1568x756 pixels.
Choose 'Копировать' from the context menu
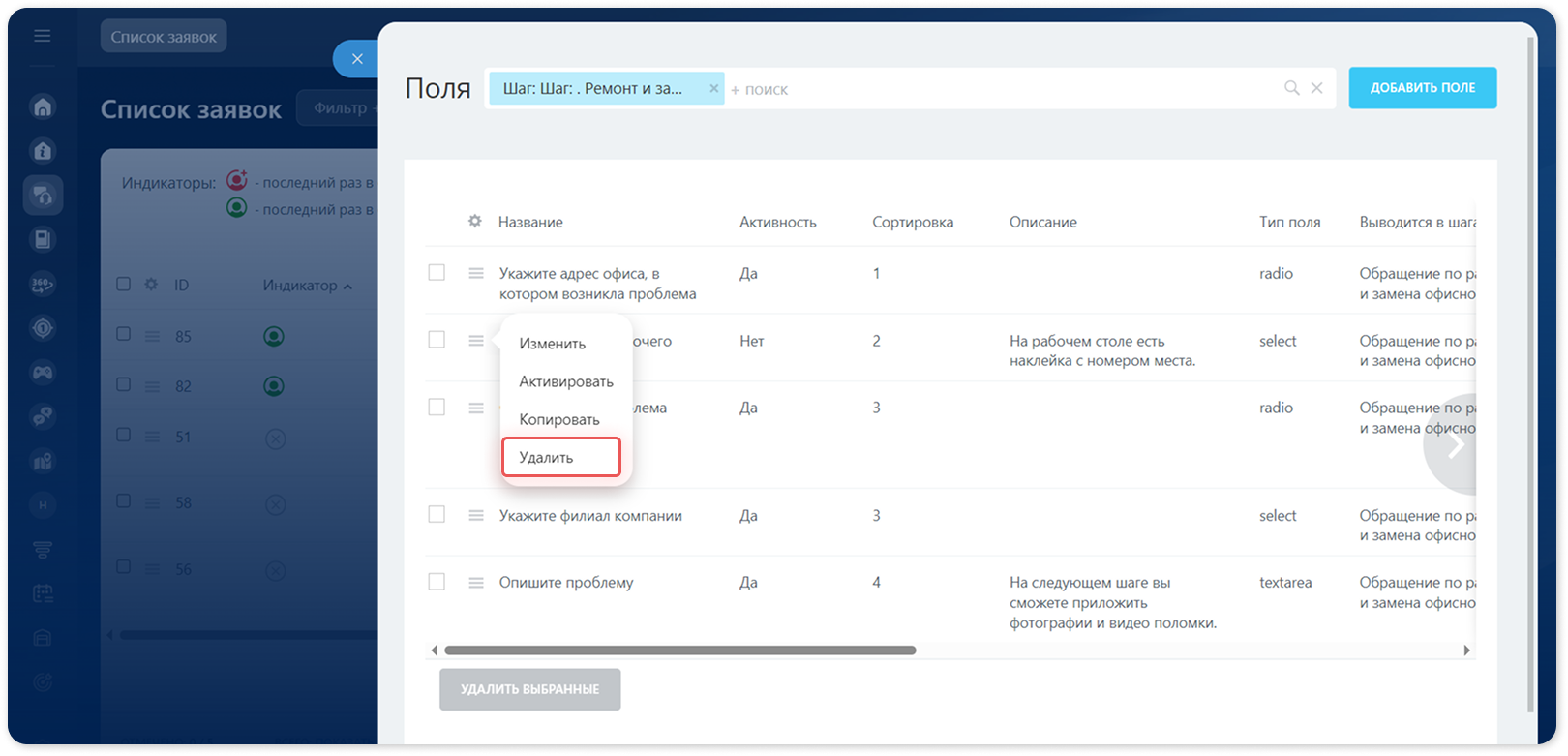coord(559,419)
